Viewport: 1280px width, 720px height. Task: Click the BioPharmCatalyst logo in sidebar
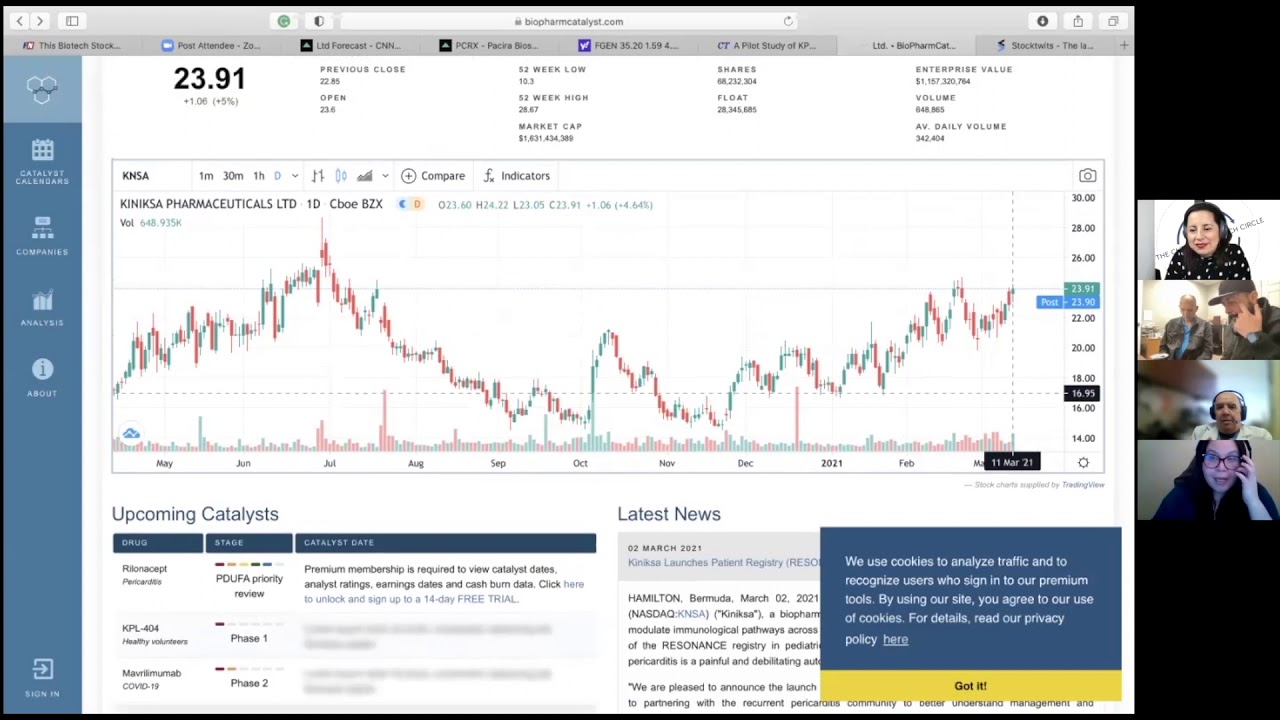42,90
